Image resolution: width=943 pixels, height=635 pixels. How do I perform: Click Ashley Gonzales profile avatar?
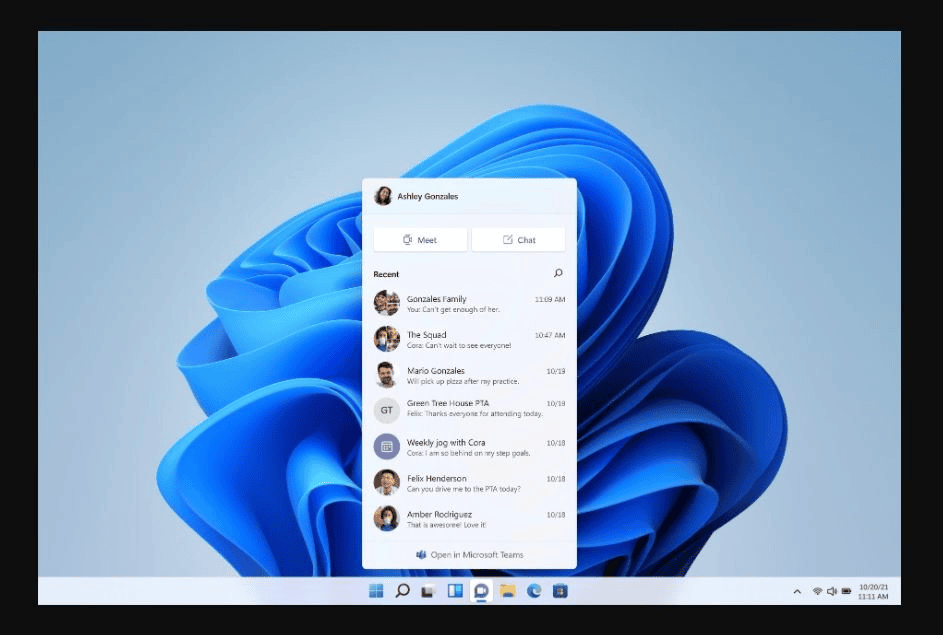(383, 196)
